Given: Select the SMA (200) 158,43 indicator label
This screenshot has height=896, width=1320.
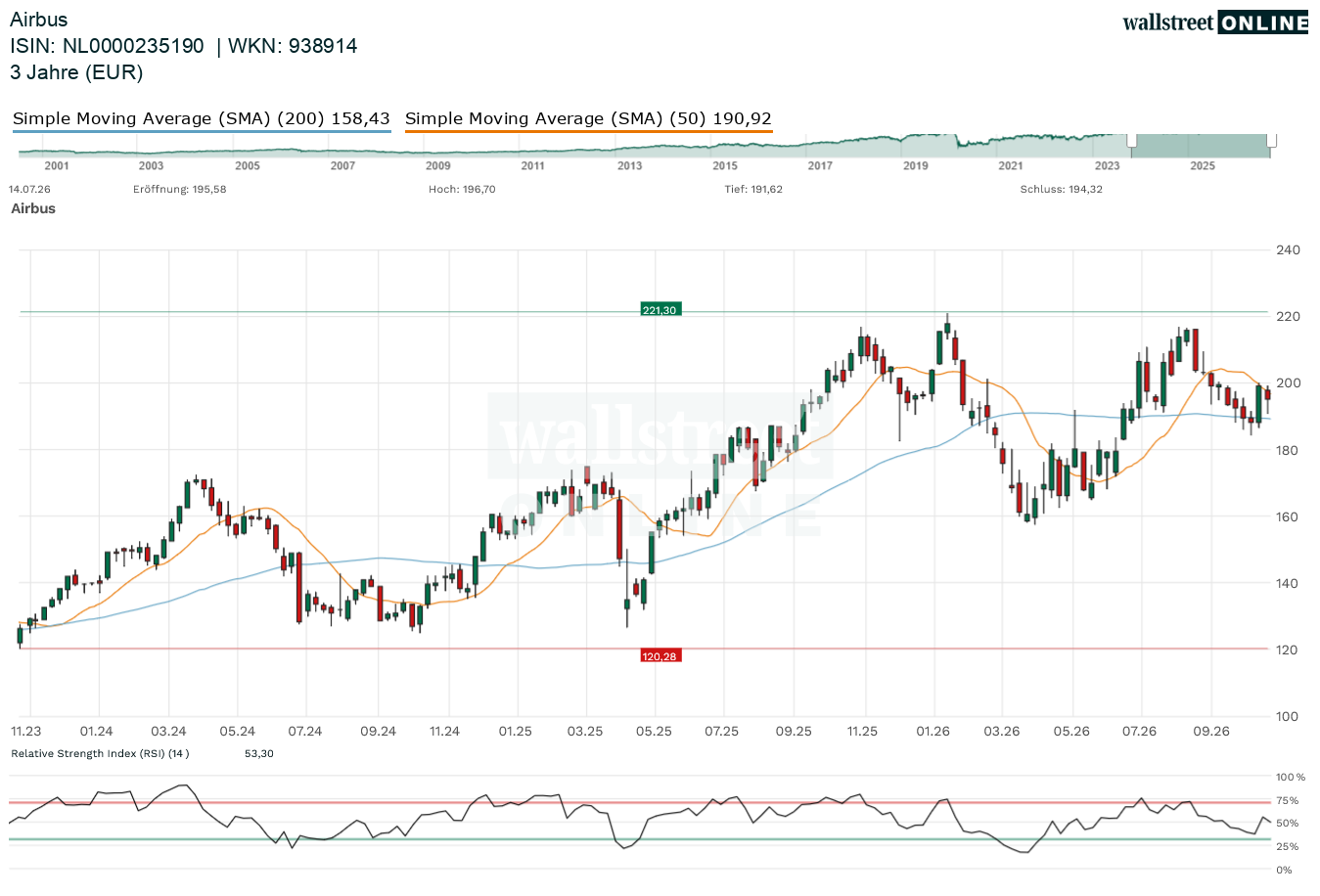Looking at the screenshot, I should tap(202, 118).
